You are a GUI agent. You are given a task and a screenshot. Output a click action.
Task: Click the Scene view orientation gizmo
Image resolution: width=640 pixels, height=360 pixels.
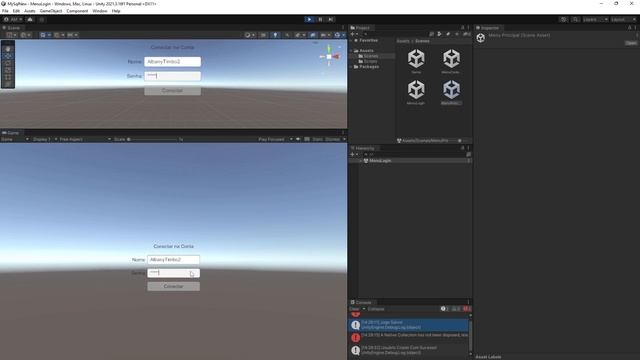329,57
